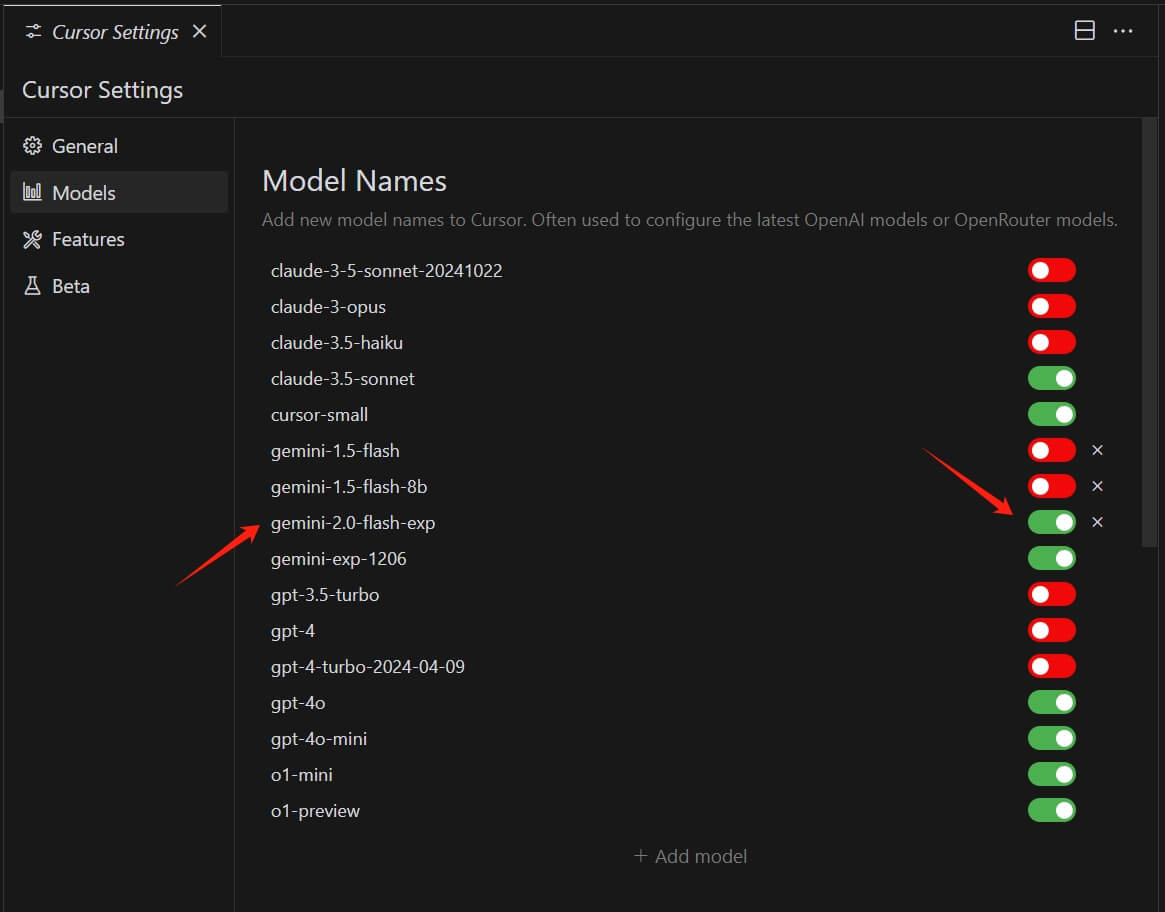Remove the gemini-1.5-flash model with X
Viewport: 1165px width, 912px height.
pyautogui.click(x=1097, y=451)
